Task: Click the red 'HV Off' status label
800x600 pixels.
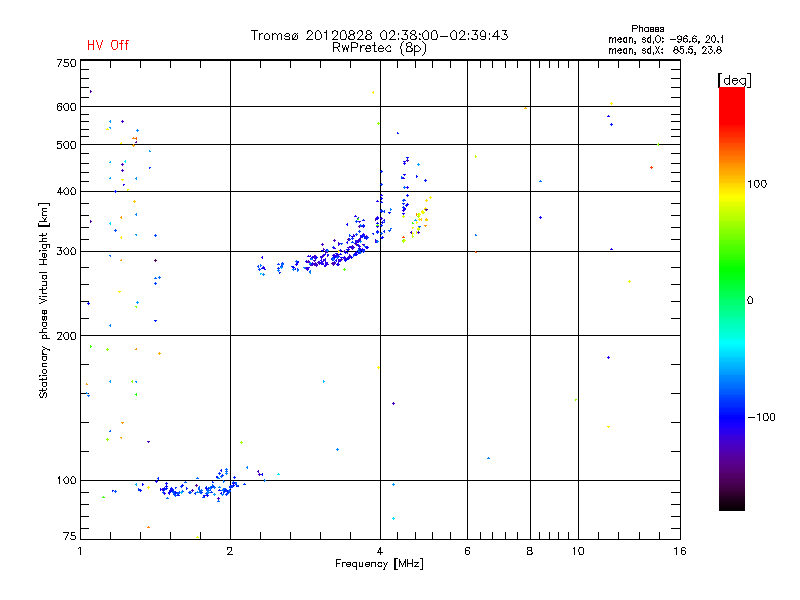Action: [108, 45]
